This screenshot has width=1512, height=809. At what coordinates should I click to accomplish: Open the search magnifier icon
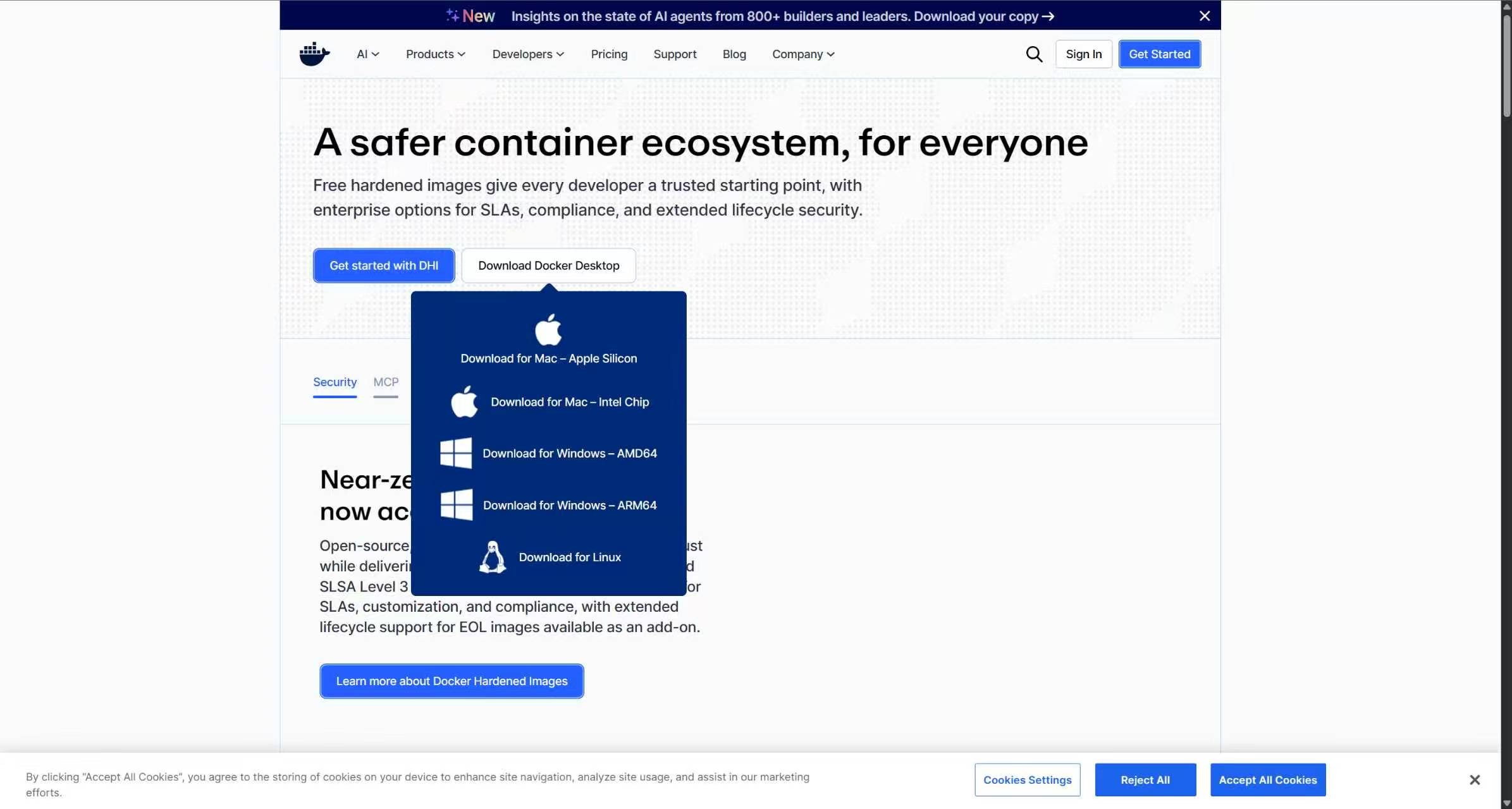point(1034,54)
